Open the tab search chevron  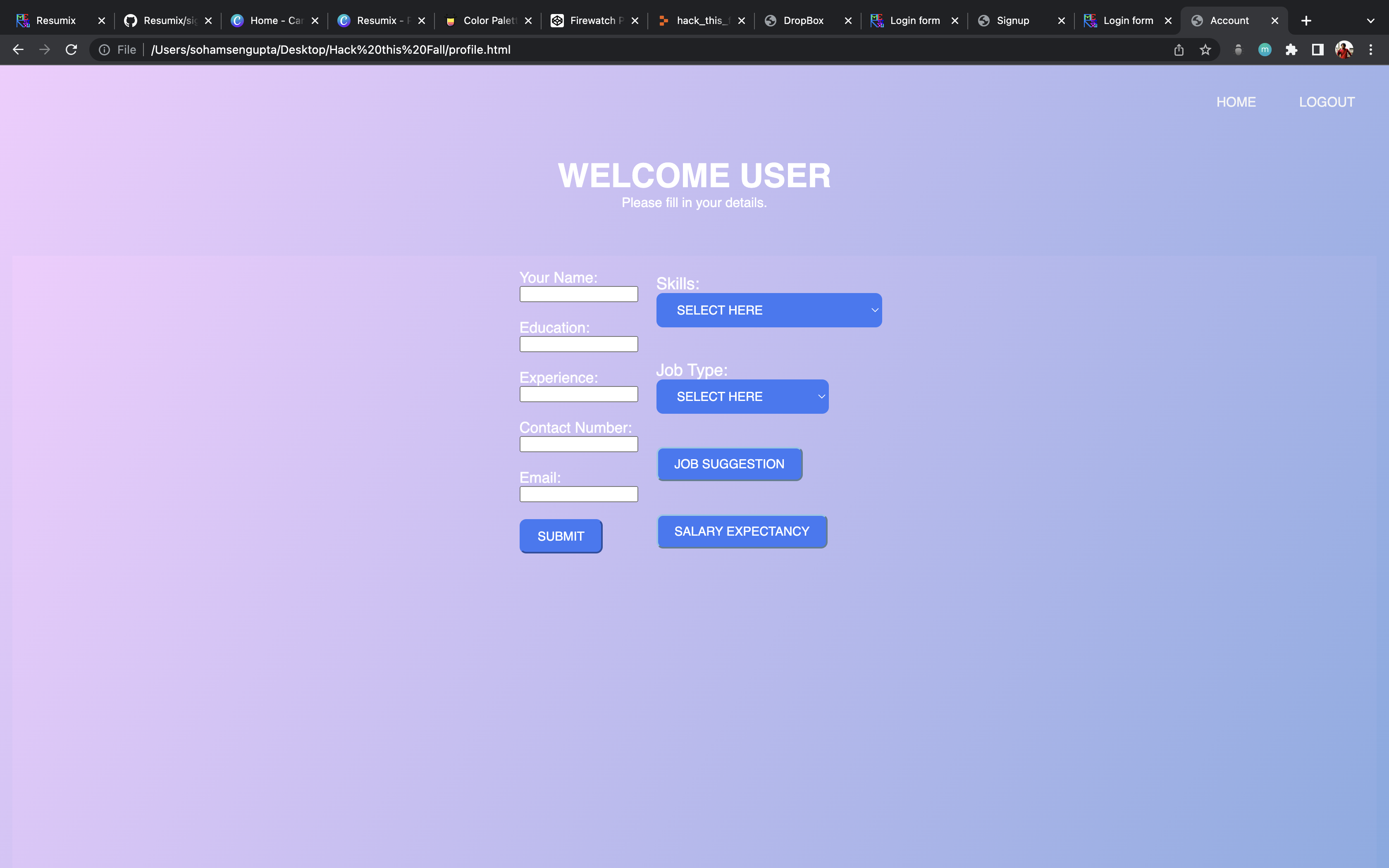click(1371, 21)
